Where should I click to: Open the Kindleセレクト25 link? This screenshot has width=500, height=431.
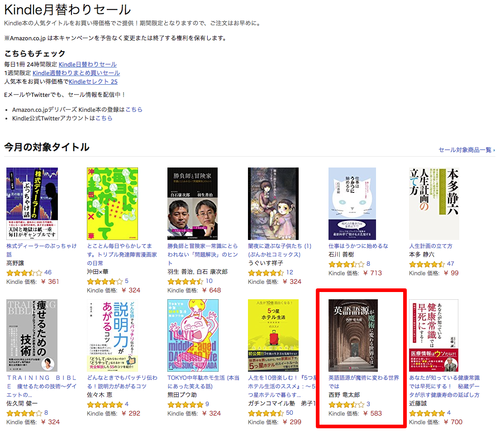[x=93, y=81]
